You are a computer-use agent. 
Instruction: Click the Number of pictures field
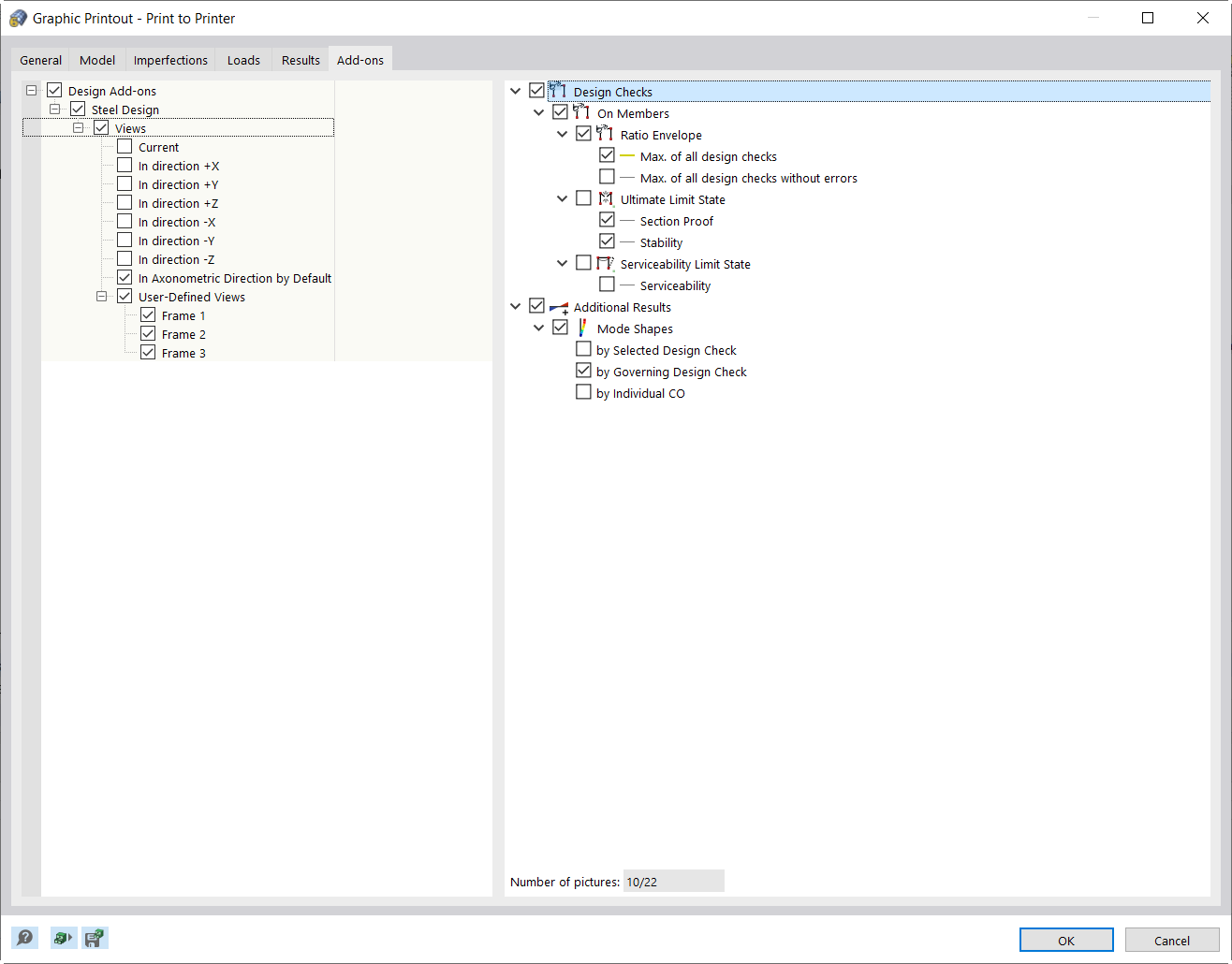coord(673,882)
